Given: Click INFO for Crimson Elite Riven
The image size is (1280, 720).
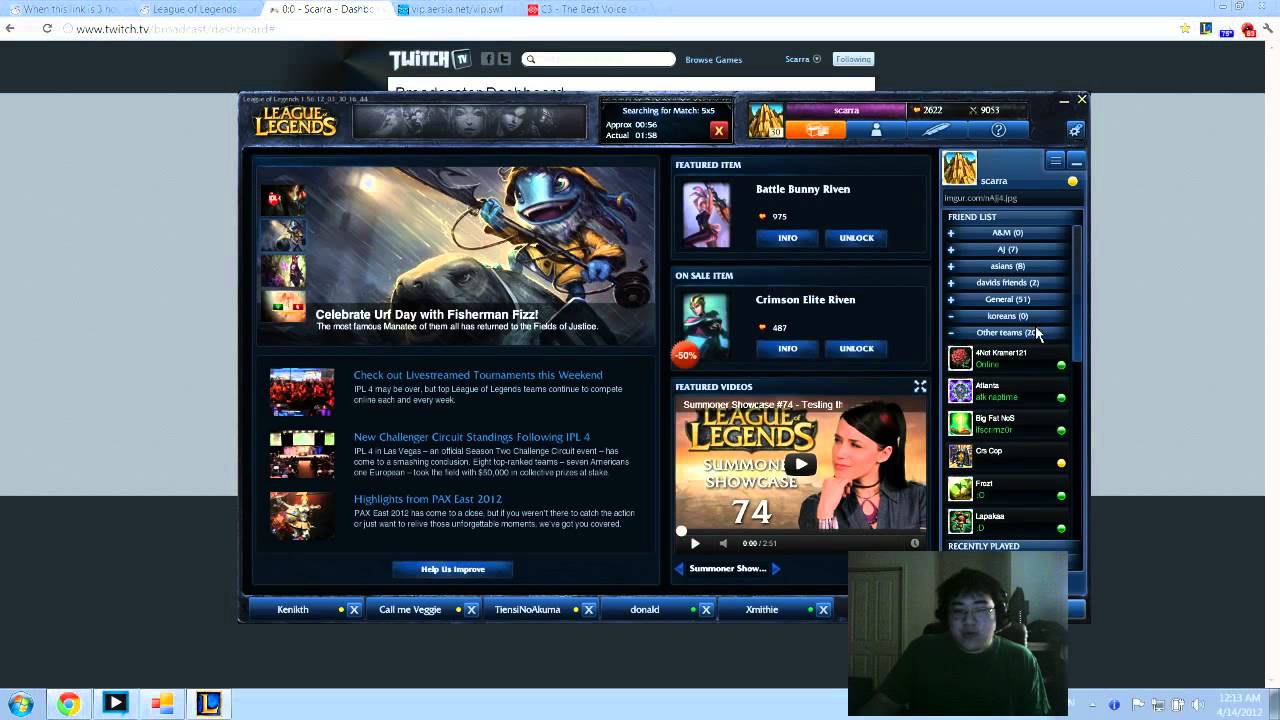Looking at the screenshot, I should [788, 349].
